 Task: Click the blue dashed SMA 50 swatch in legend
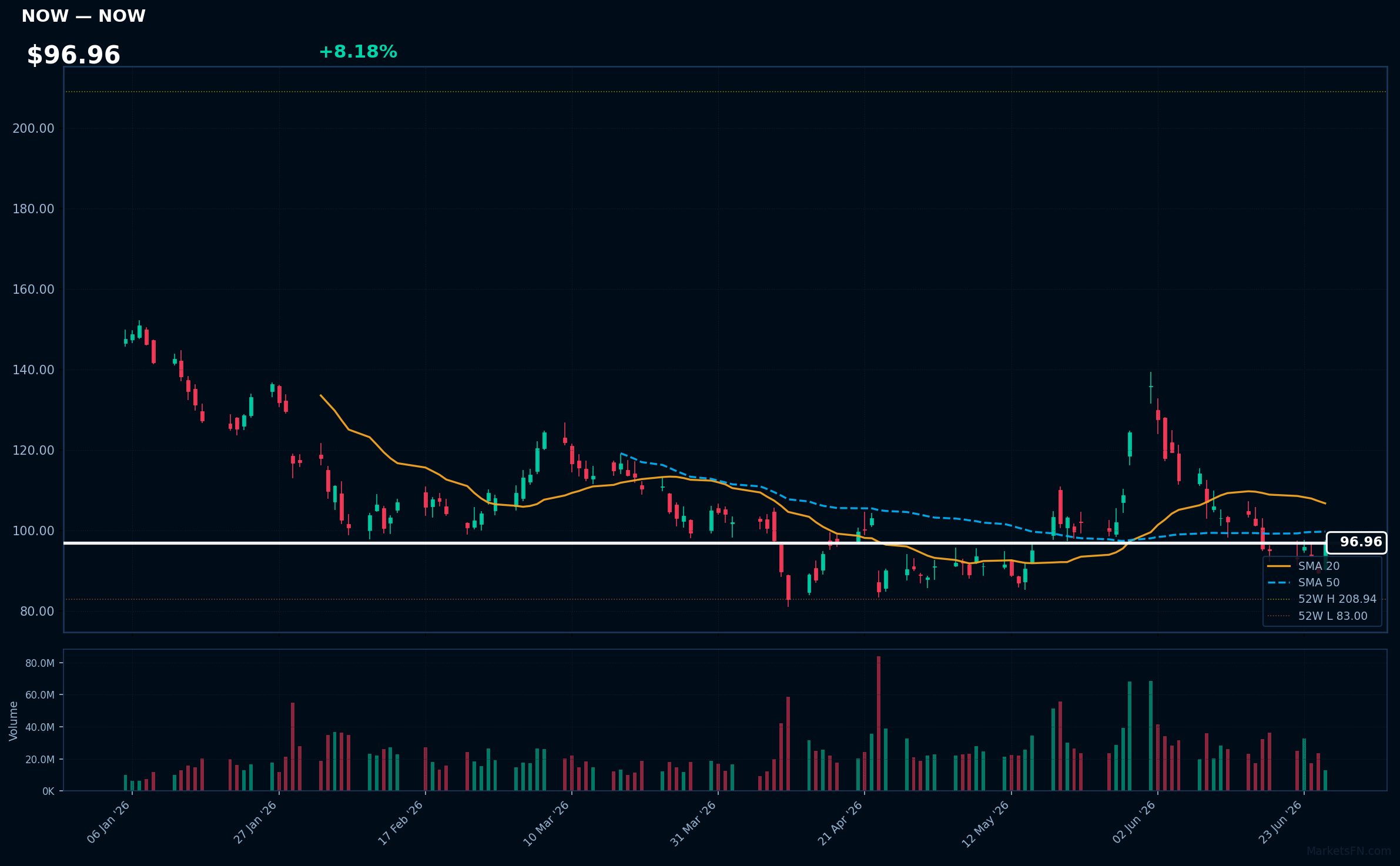tap(1279, 583)
